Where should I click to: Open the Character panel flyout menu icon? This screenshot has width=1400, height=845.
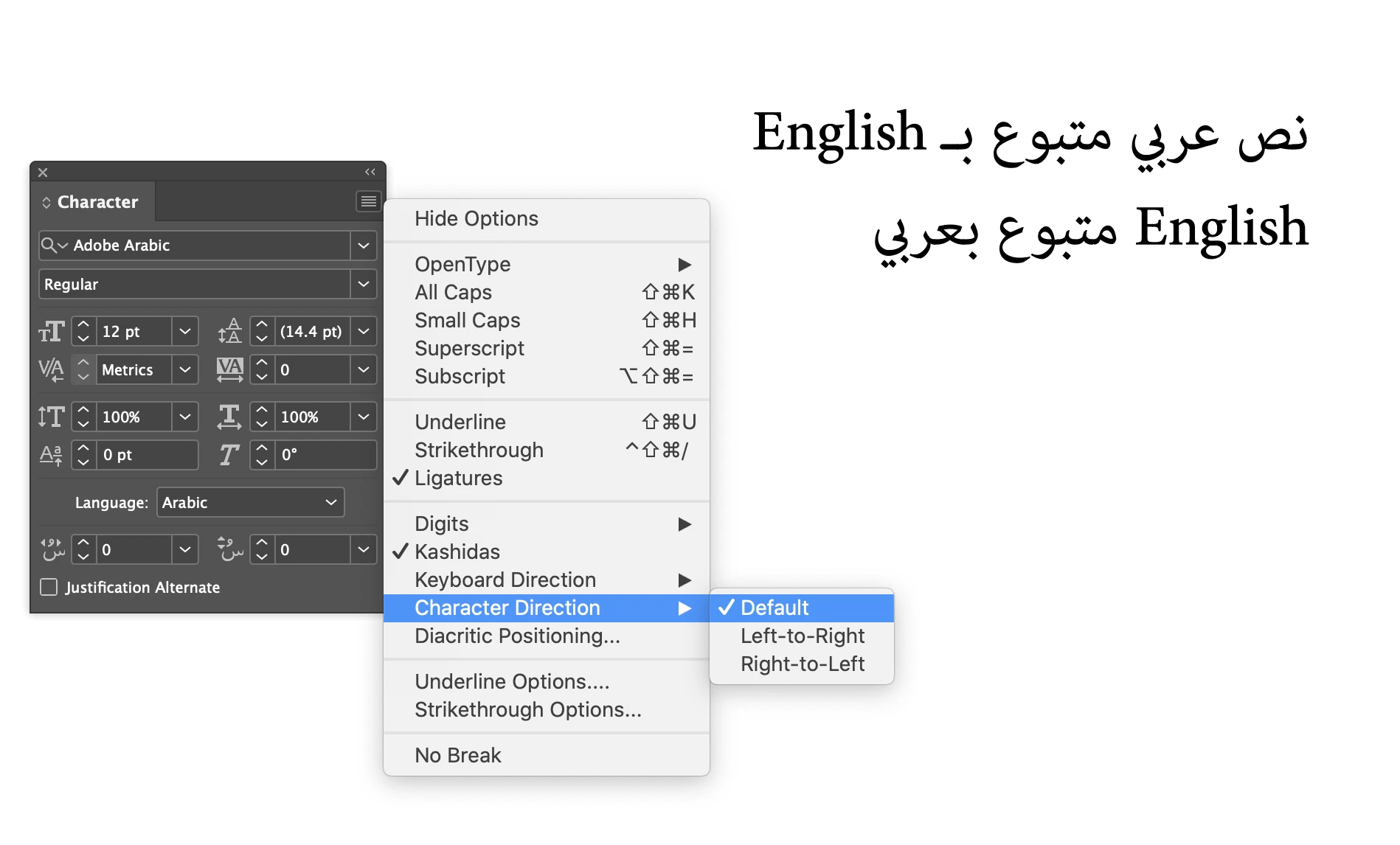368,201
